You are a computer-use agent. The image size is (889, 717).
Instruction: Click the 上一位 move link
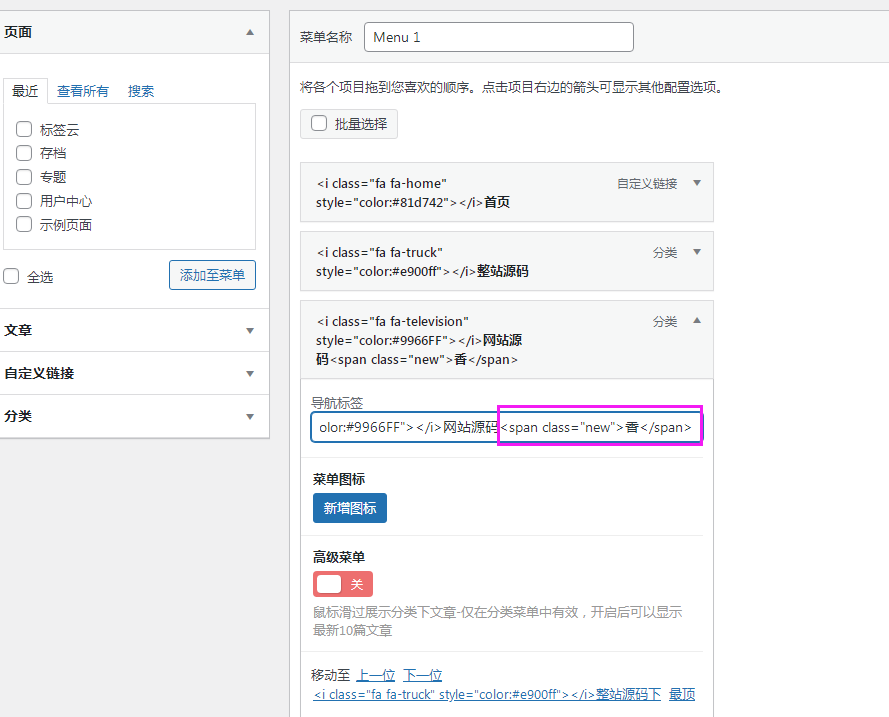point(376,675)
